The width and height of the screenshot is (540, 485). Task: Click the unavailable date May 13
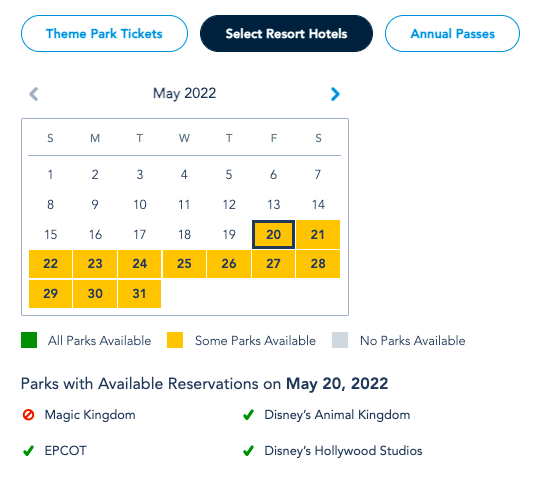pos(274,205)
